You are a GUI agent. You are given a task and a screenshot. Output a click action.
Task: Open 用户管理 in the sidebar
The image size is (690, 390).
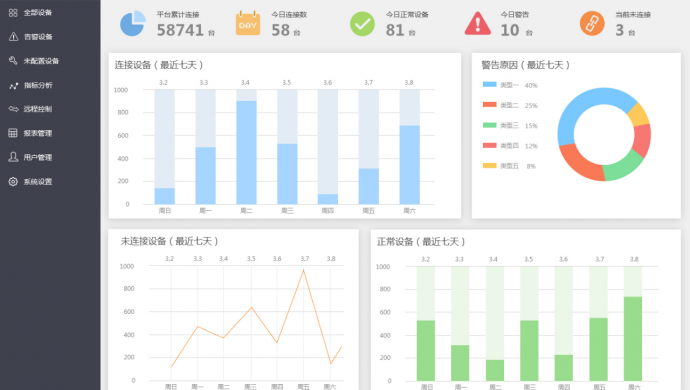click(30, 157)
